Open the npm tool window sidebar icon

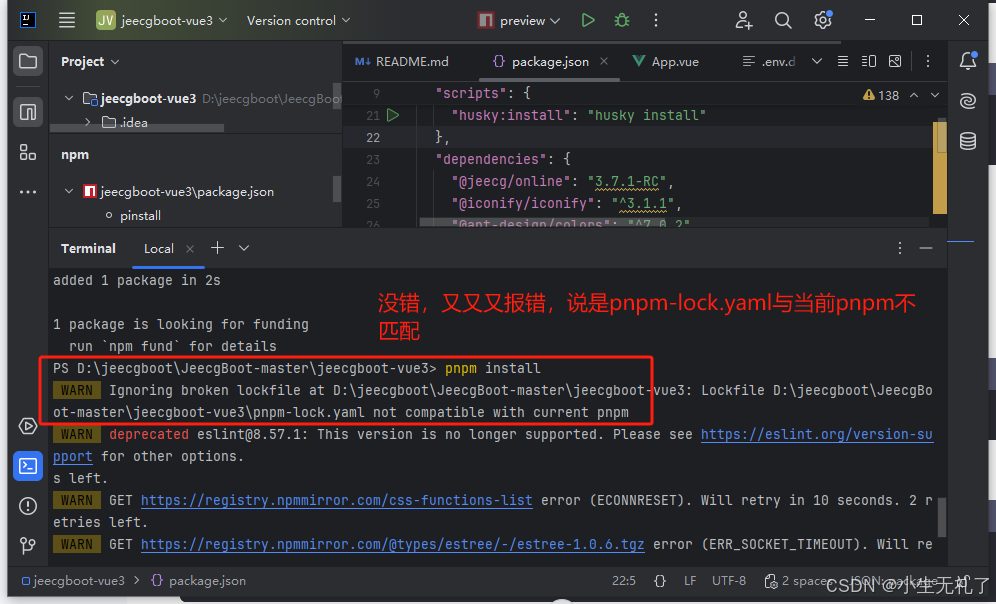(x=28, y=112)
